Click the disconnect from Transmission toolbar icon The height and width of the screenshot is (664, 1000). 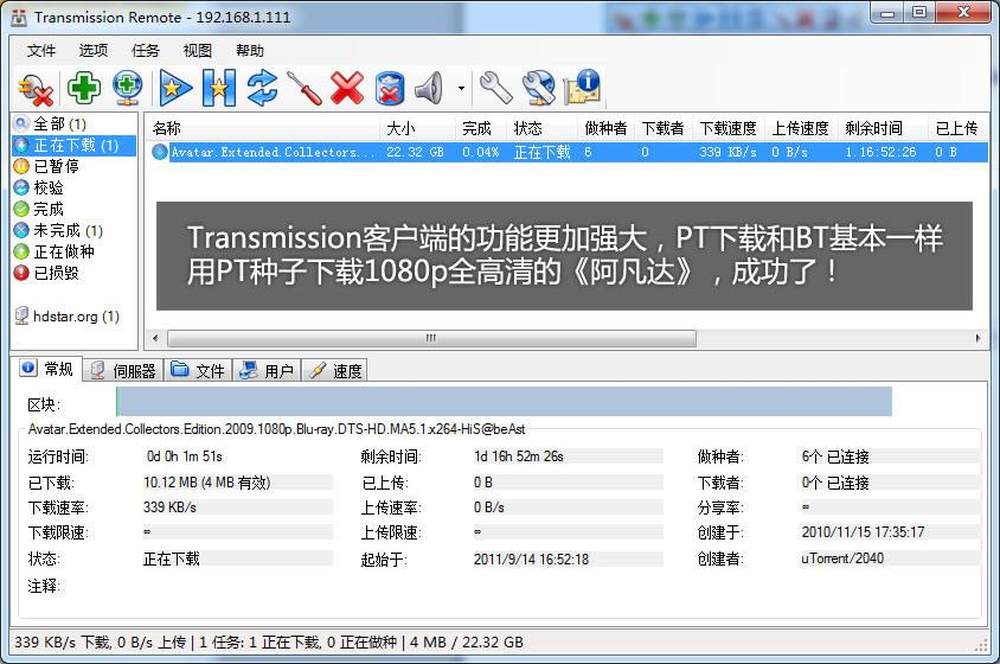click(x=35, y=88)
